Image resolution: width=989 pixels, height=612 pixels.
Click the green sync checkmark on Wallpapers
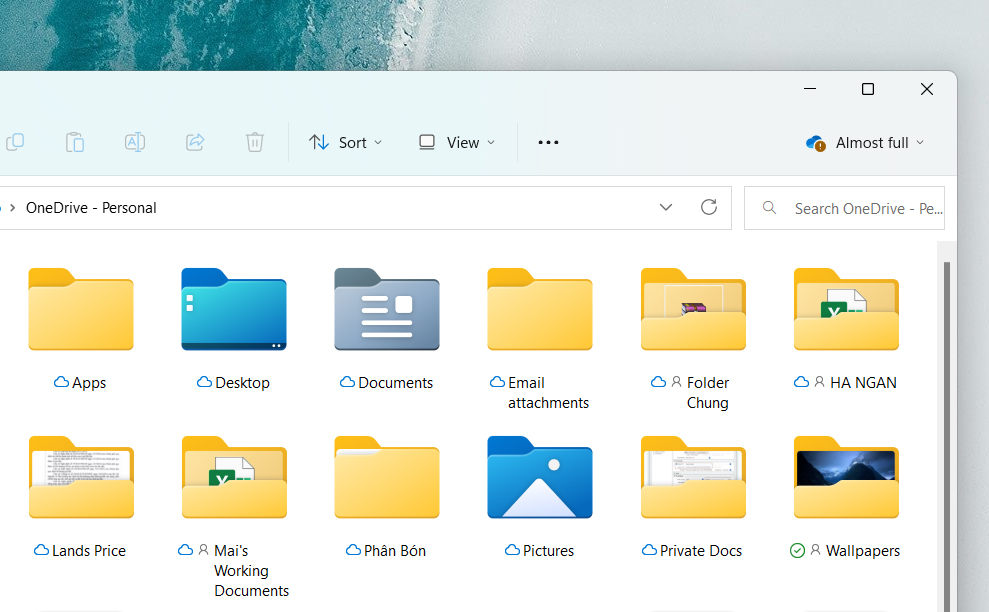(x=797, y=550)
